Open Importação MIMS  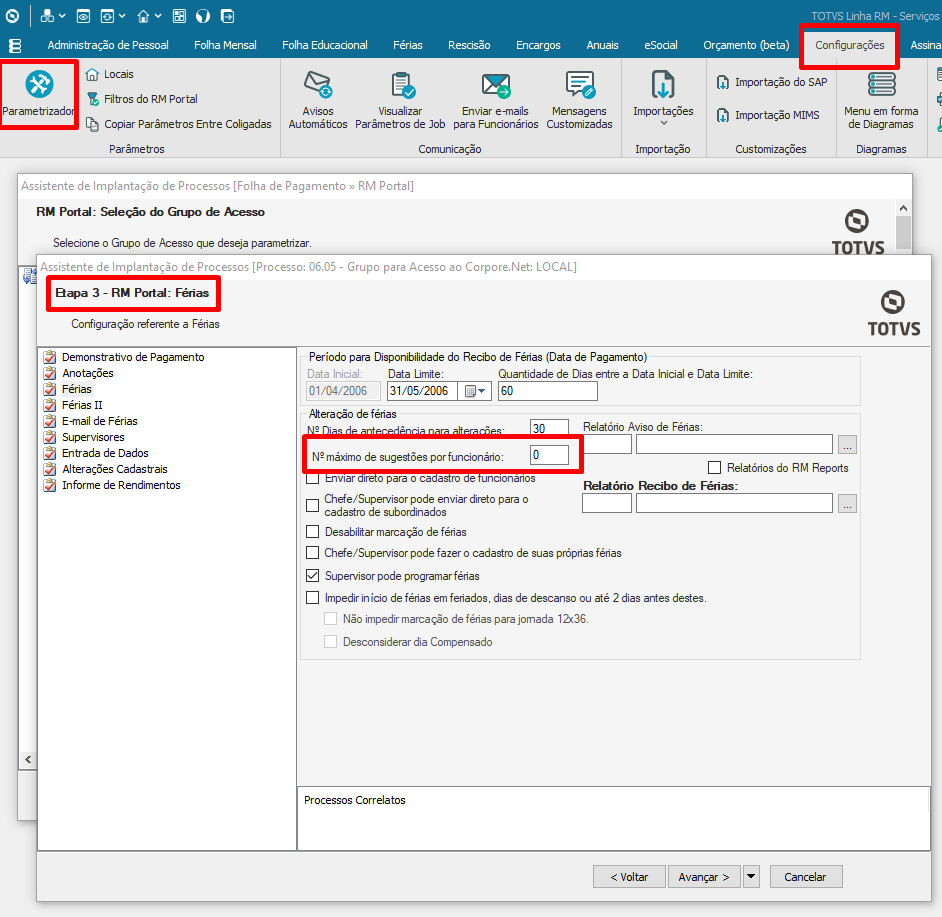click(x=768, y=115)
